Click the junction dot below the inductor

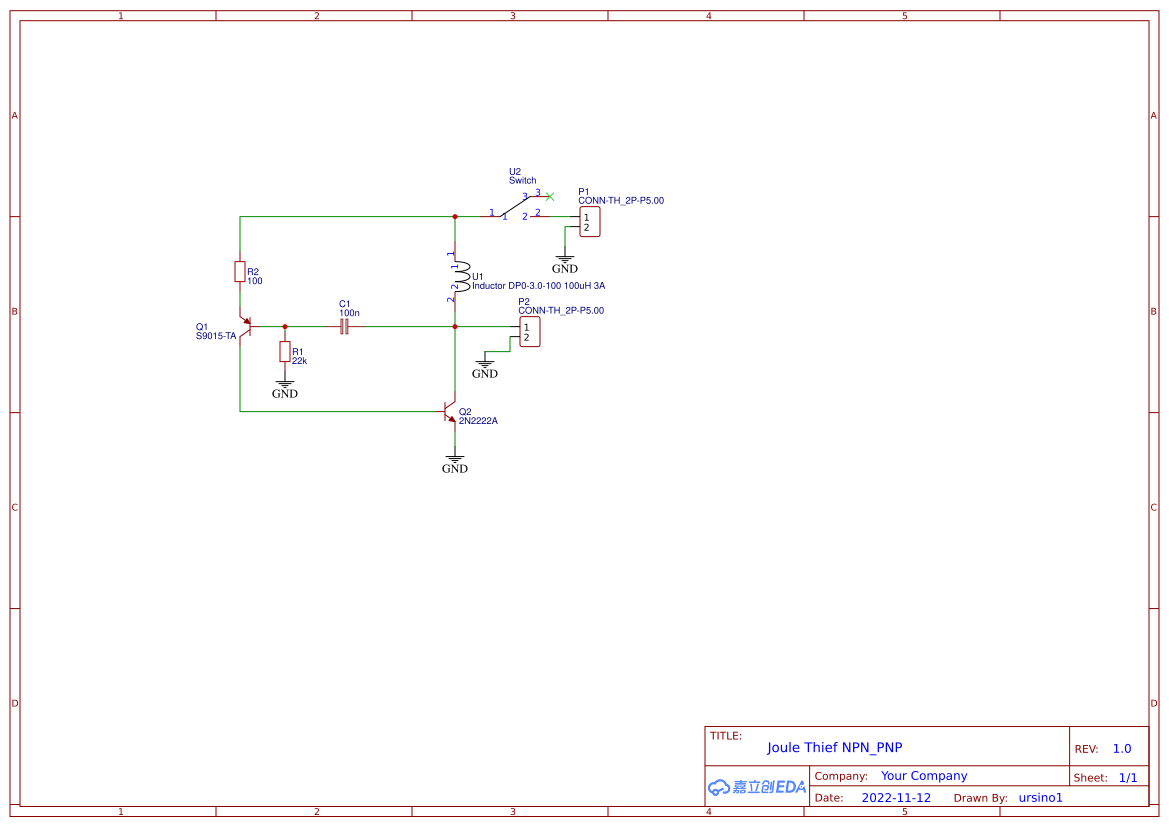point(455,327)
